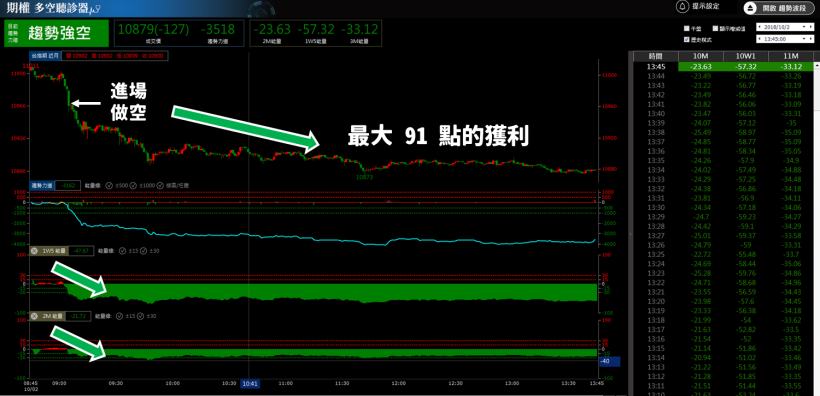Click date field next-day arrow
The height and width of the screenshot is (396, 820).
click(x=811, y=27)
